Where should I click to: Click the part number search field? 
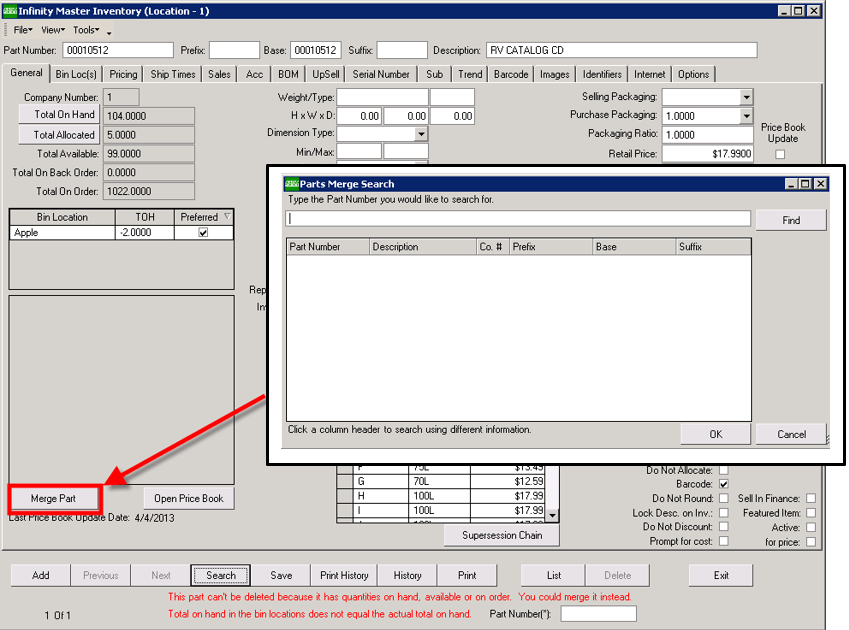pyautogui.click(x=519, y=219)
